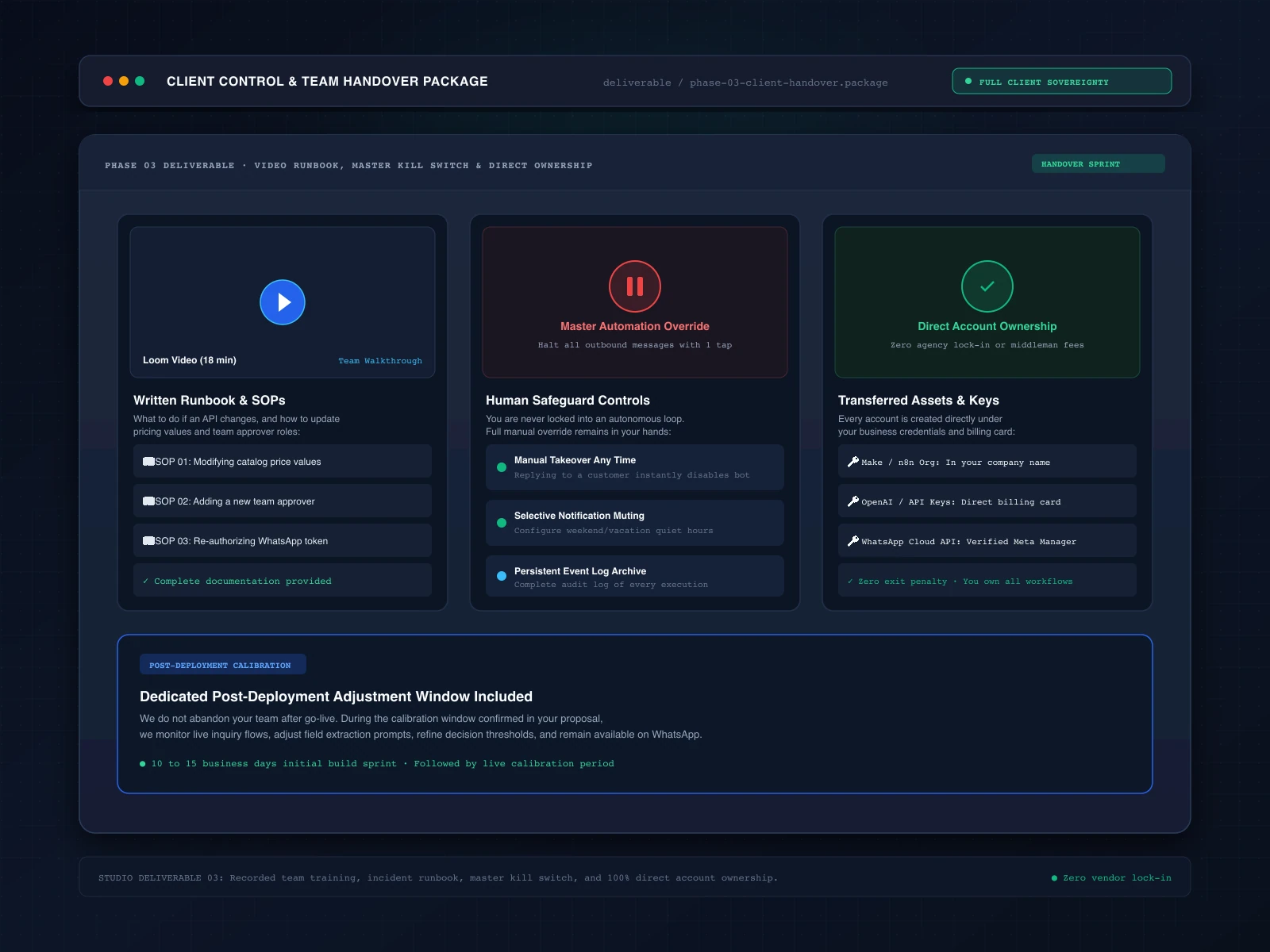Click the Handover Sprint tag
Image resolution: width=1270 pixels, height=952 pixels.
(x=1099, y=163)
